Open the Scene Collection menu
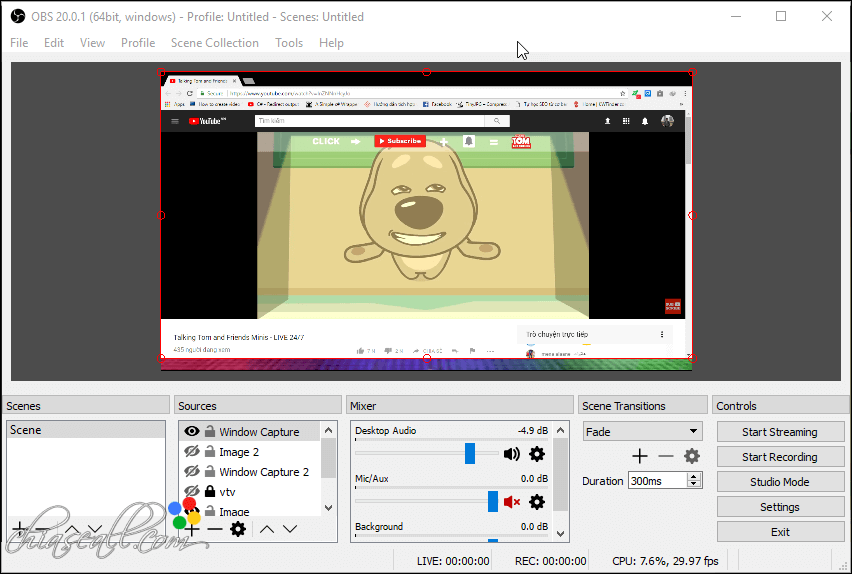Screen dimensions: 852x574 click(215, 42)
